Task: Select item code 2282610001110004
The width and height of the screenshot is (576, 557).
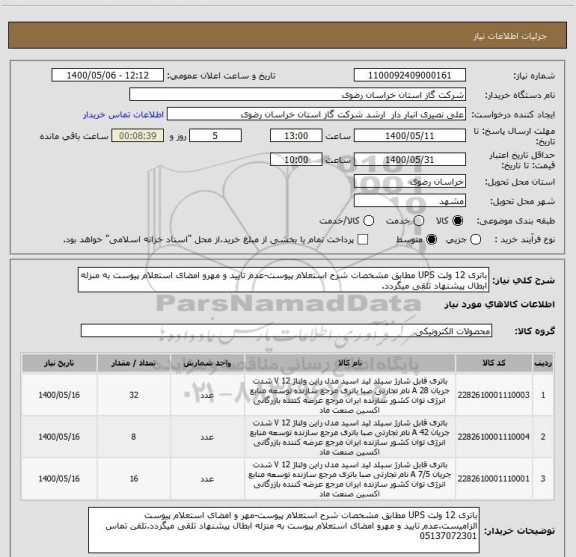Action: [x=493, y=437]
